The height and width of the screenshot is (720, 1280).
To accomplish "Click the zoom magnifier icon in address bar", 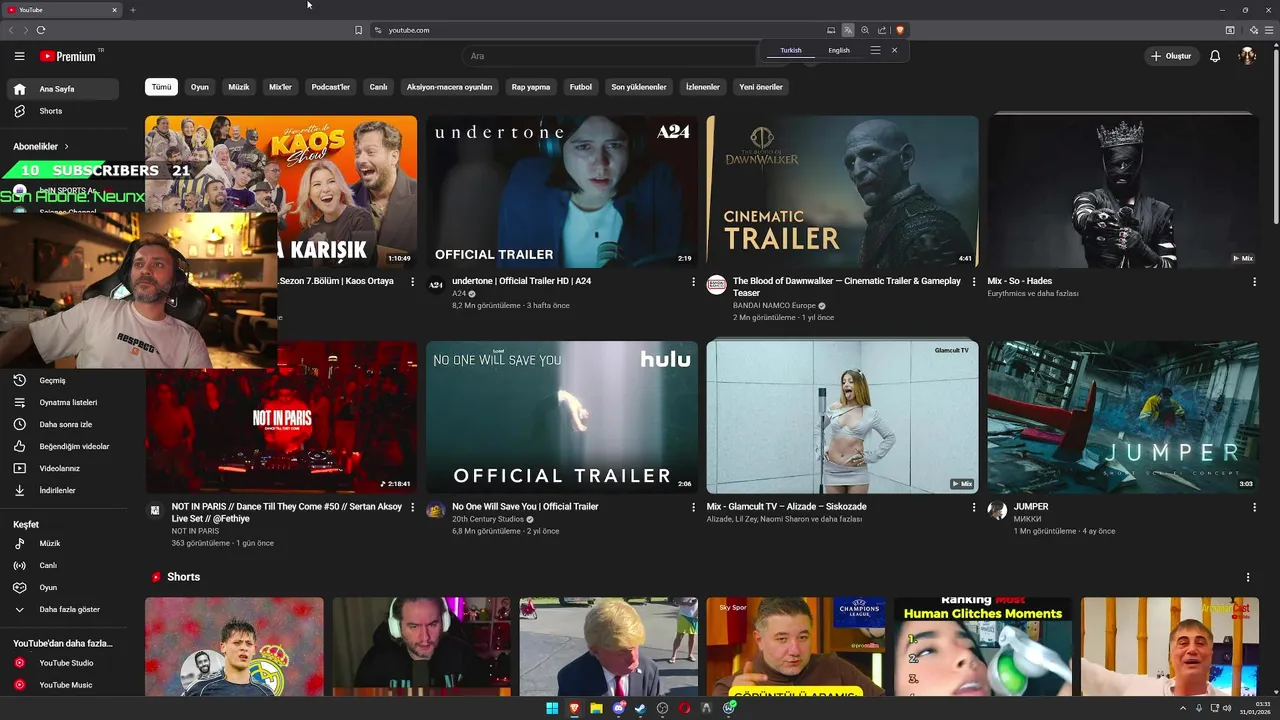I will click(x=865, y=30).
